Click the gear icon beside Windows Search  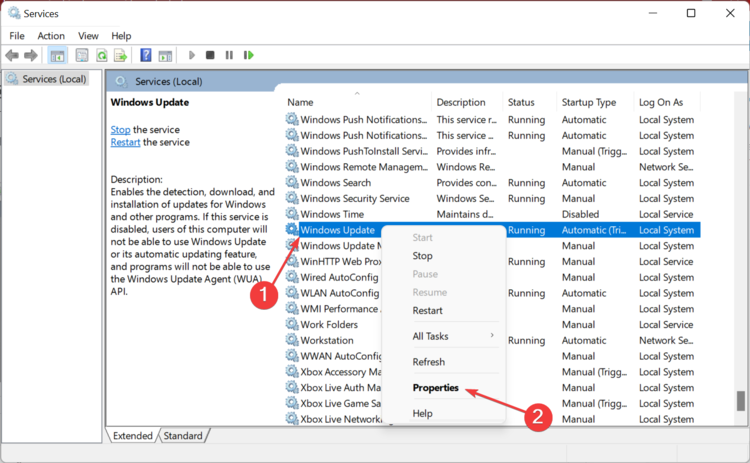(x=292, y=182)
